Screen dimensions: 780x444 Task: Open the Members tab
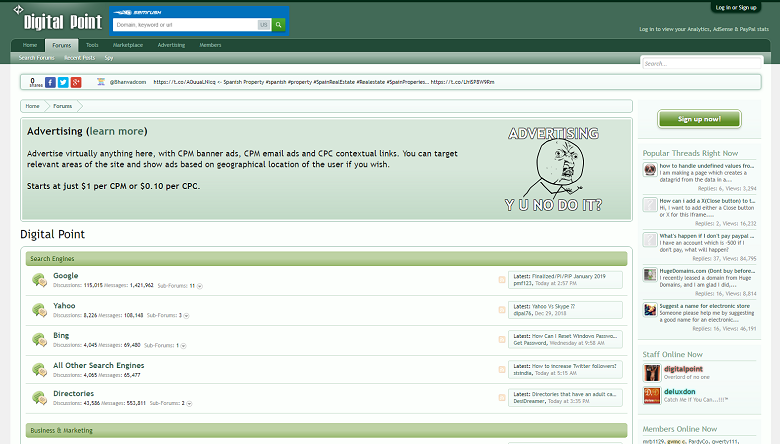click(210, 45)
